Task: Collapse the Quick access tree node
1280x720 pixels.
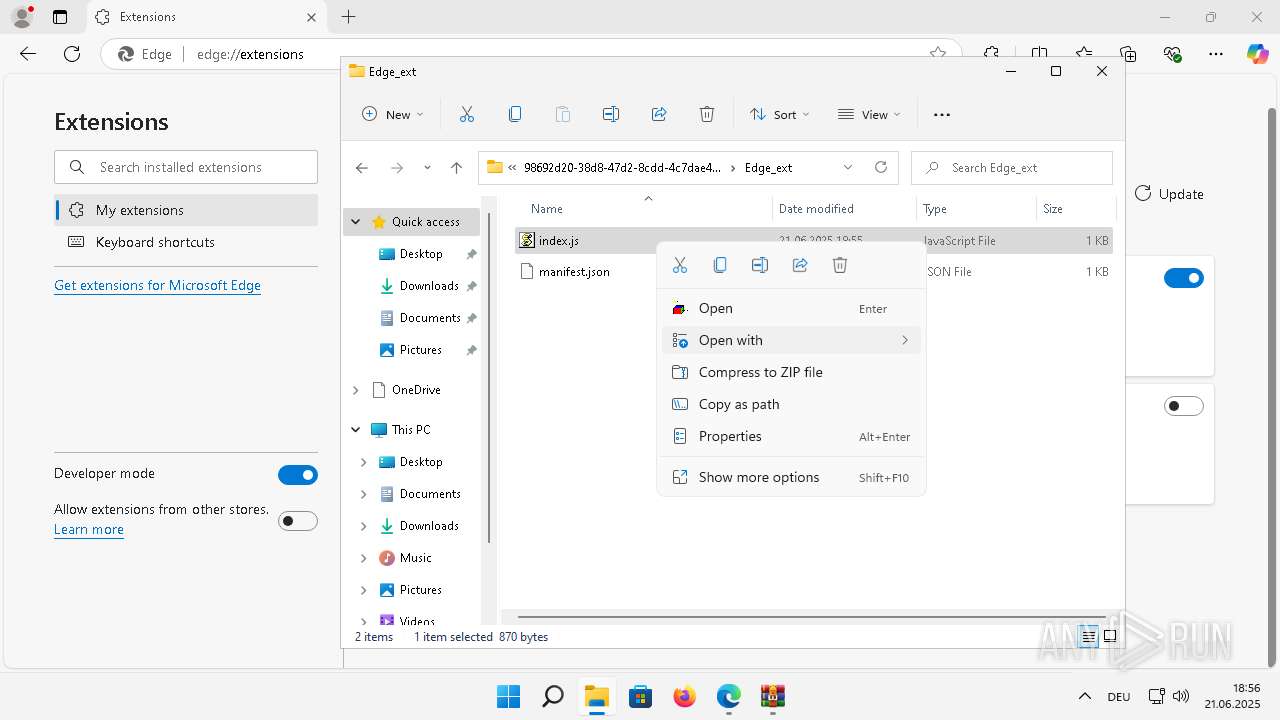Action: (356, 222)
